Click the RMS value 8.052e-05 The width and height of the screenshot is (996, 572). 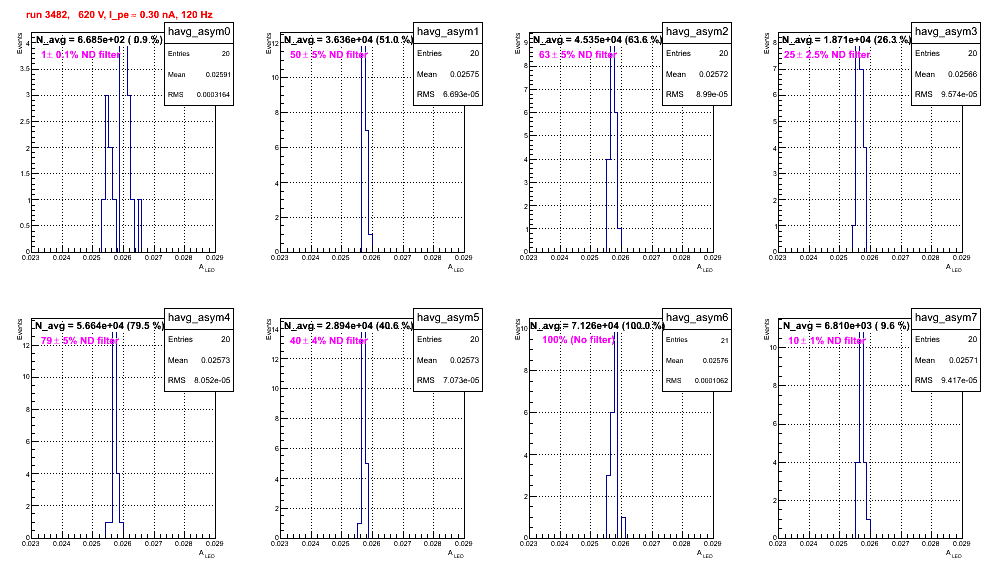pos(212,381)
